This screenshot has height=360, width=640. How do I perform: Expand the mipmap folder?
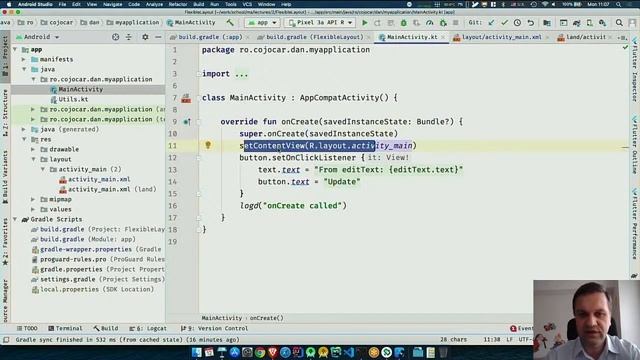(33, 200)
